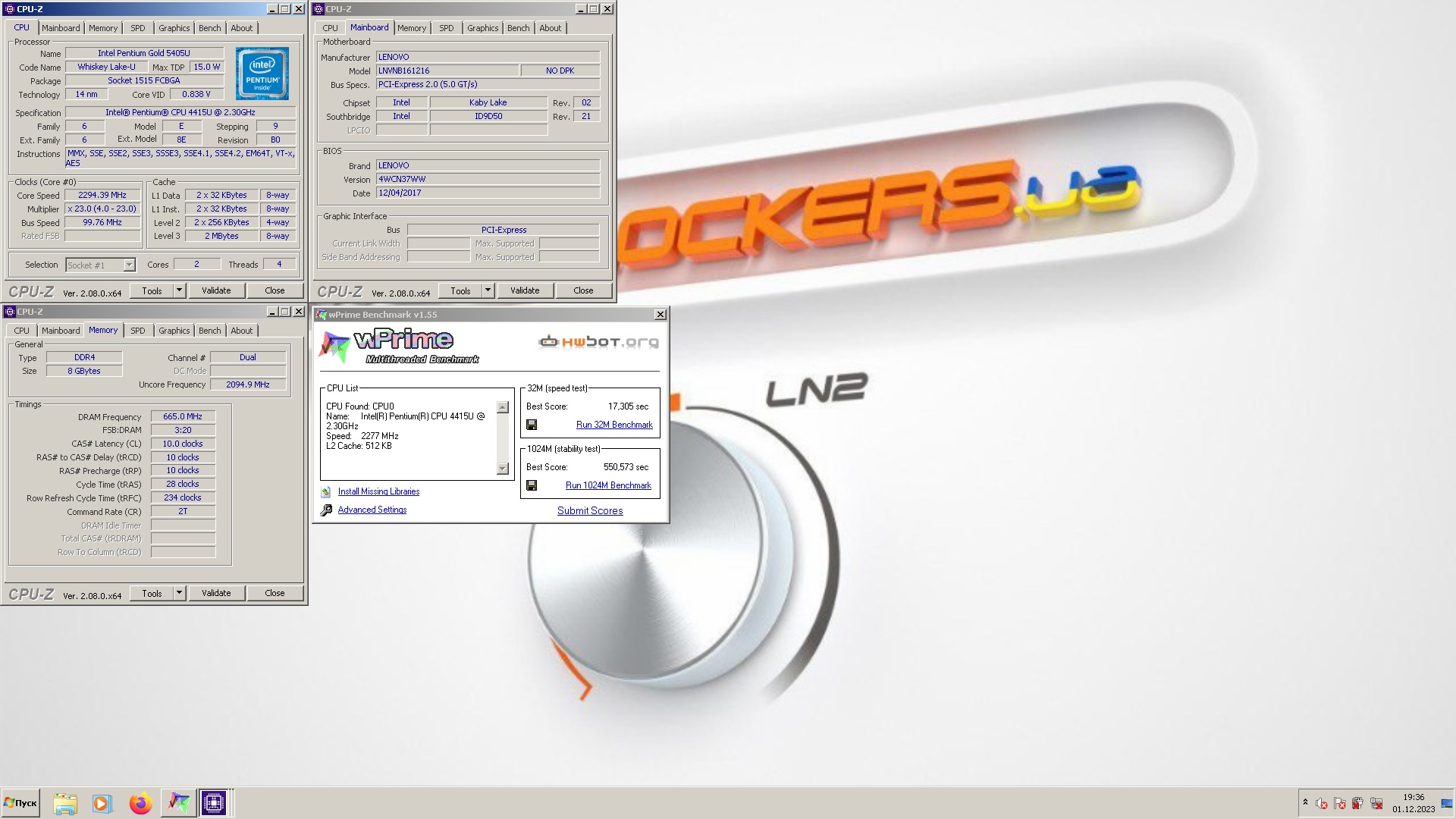Open the Install Missing Libraries link
The image size is (1456, 819).
[378, 491]
